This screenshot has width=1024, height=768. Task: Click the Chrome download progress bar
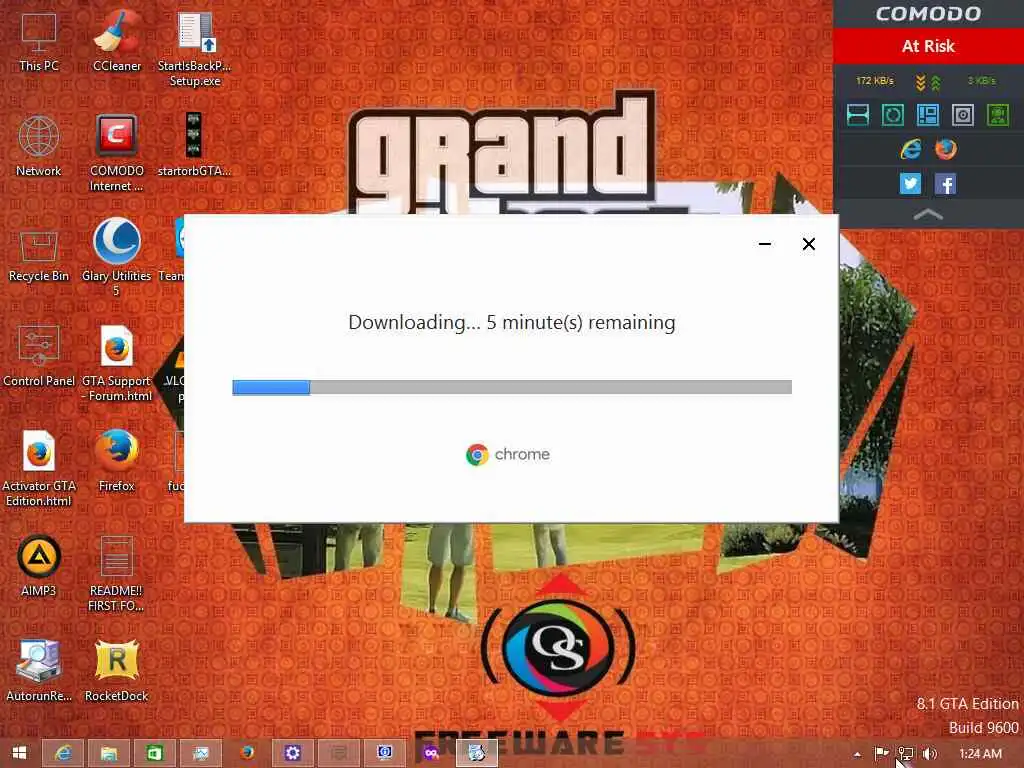click(512, 387)
